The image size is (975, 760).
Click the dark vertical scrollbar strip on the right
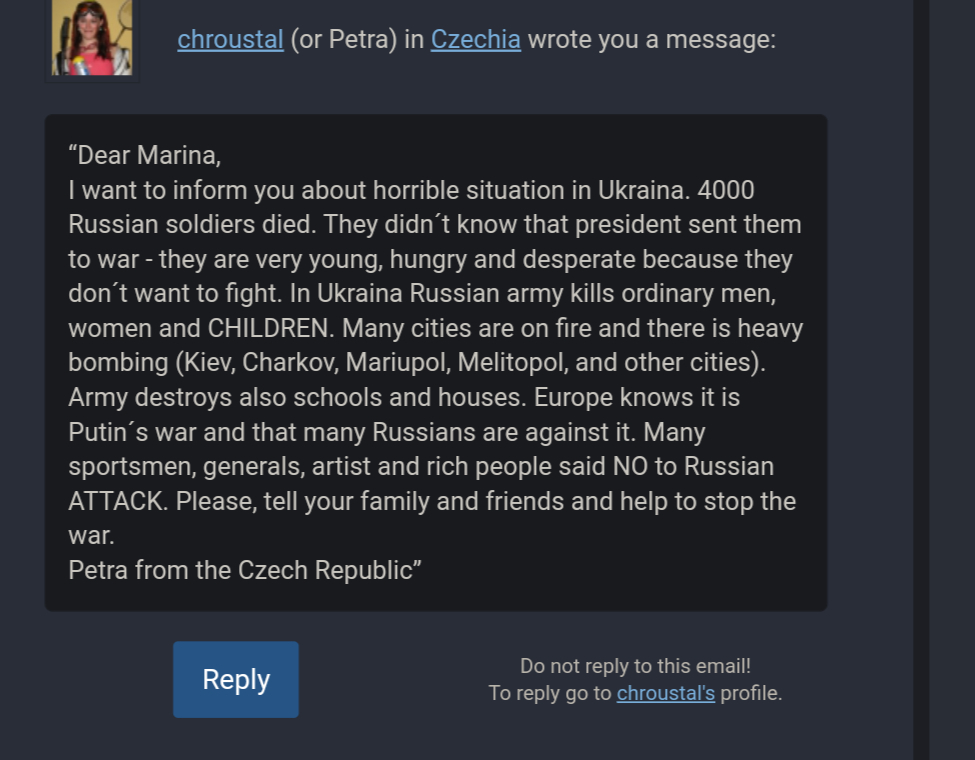click(x=921, y=380)
